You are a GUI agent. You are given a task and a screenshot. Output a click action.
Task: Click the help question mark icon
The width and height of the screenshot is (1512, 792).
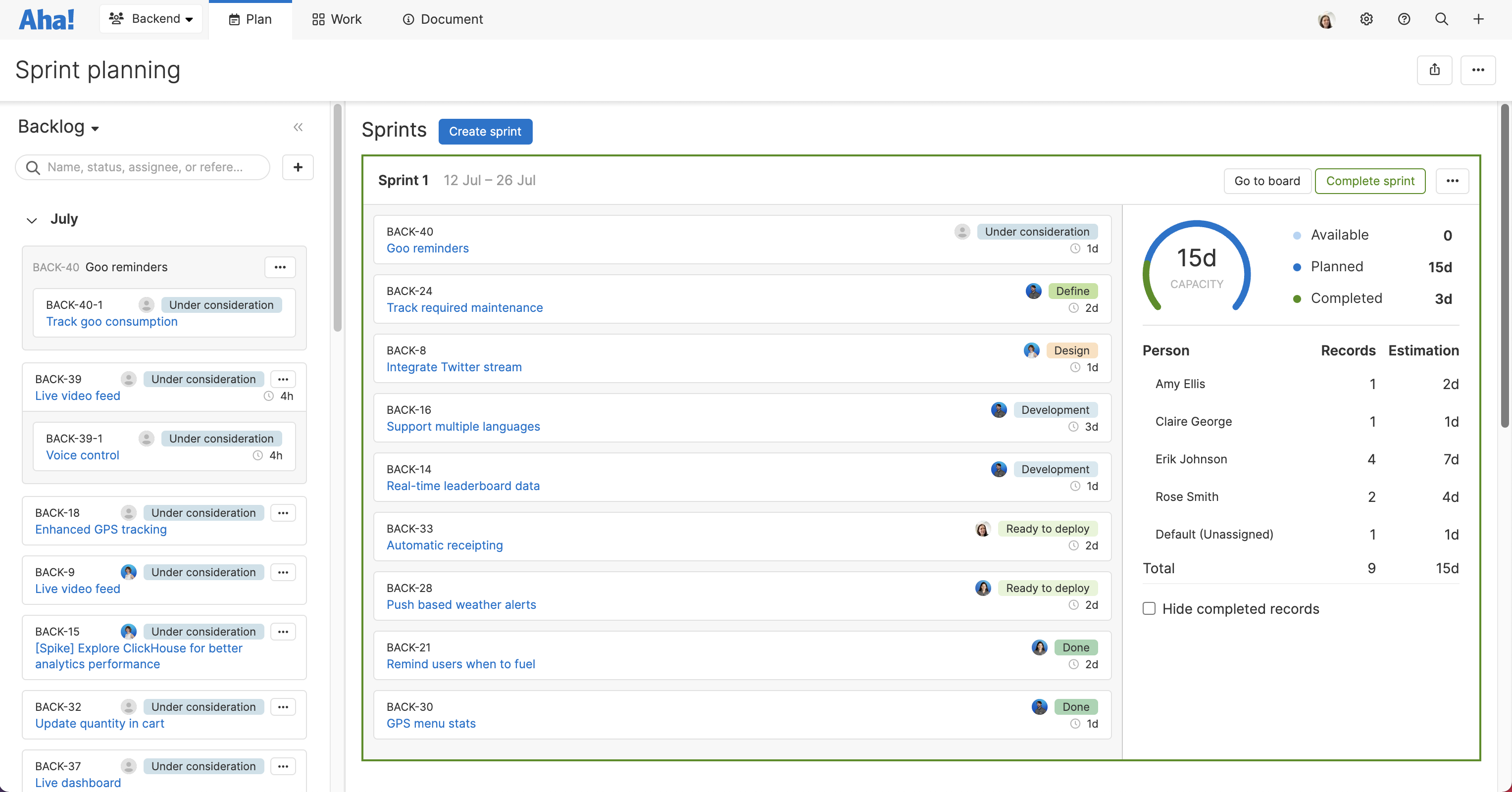[x=1404, y=19]
